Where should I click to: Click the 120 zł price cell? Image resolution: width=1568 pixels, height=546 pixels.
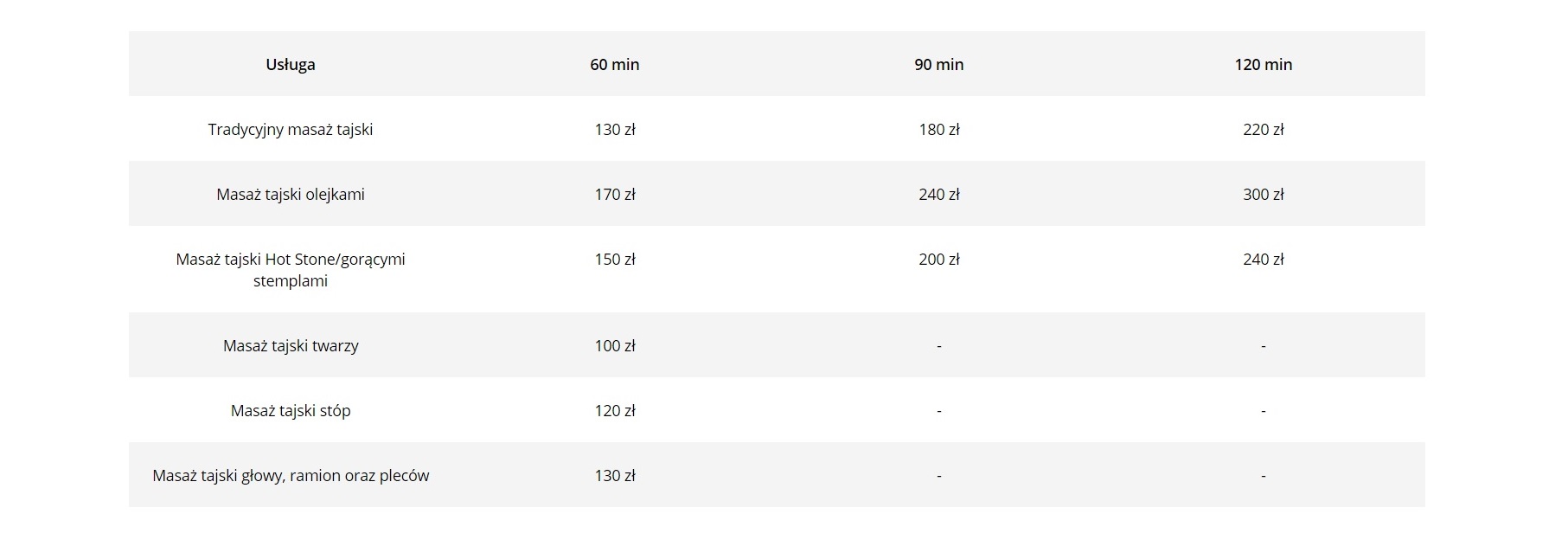(615, 411)
